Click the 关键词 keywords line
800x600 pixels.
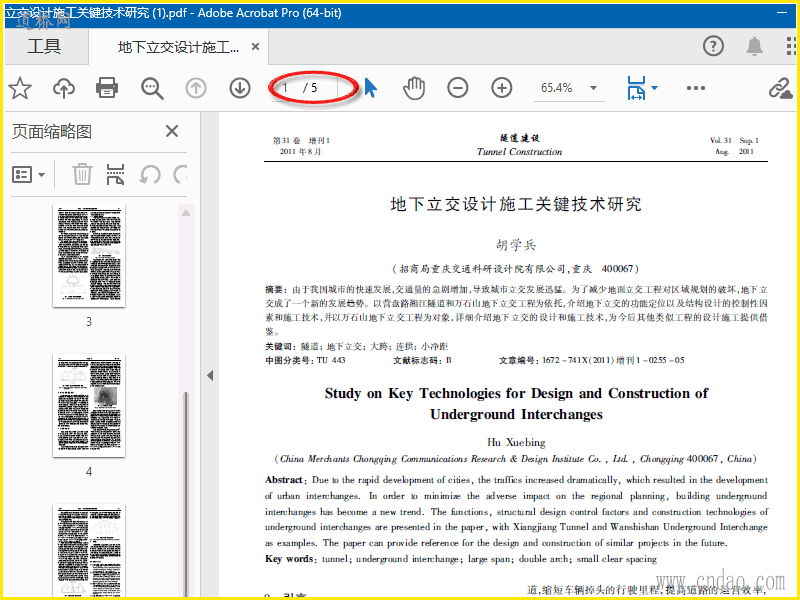[x=356, y=346]
